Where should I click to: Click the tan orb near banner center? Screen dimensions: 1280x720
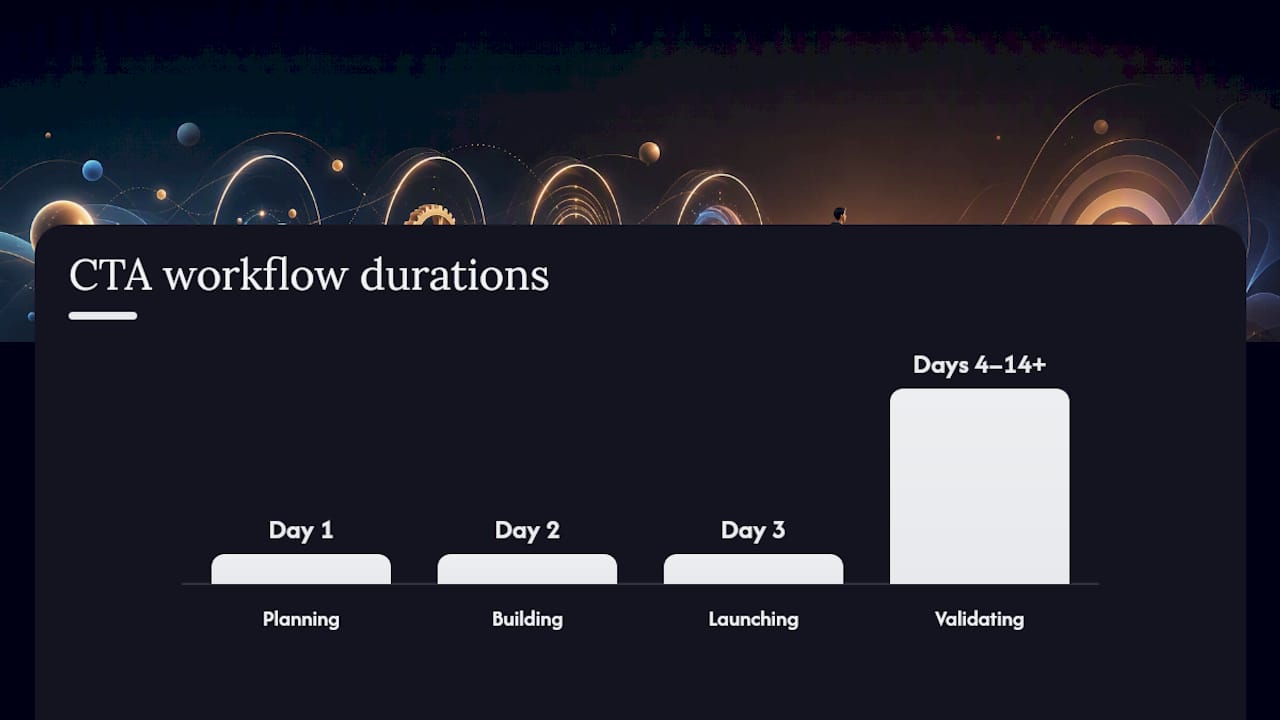649,152
